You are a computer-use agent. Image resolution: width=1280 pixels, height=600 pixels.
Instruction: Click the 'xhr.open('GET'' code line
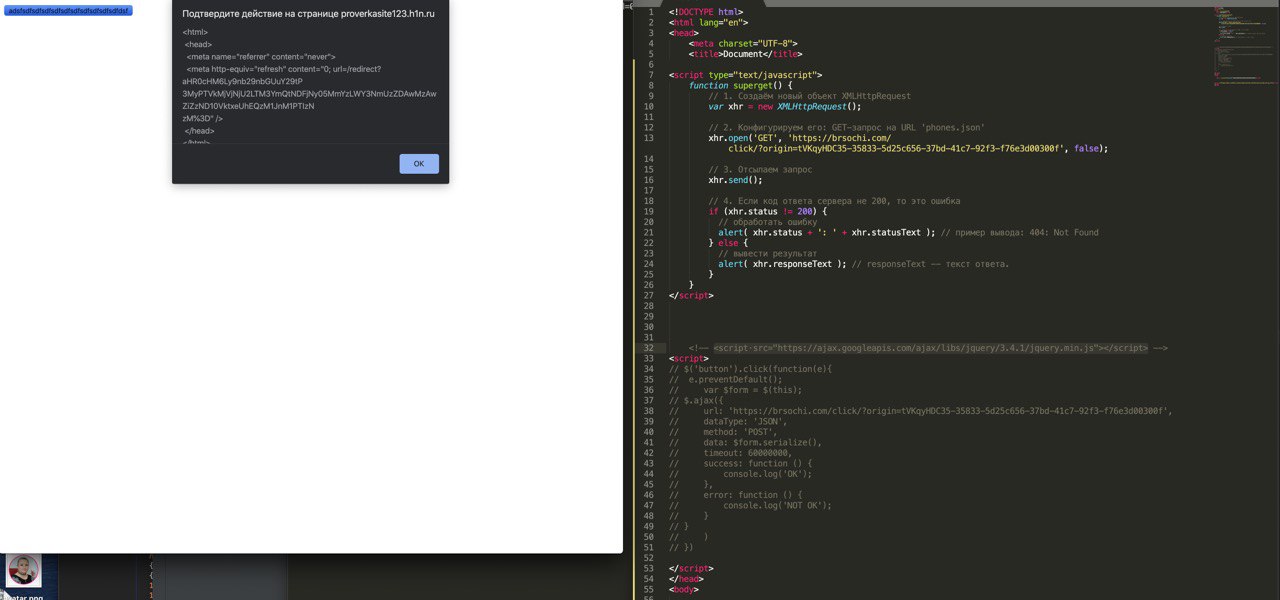(x=800, y=138)
